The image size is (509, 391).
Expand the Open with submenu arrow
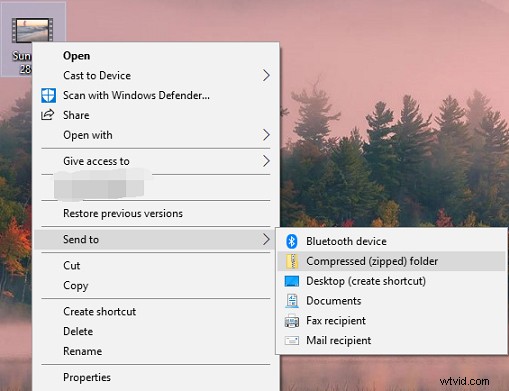[x=266, y=135]
